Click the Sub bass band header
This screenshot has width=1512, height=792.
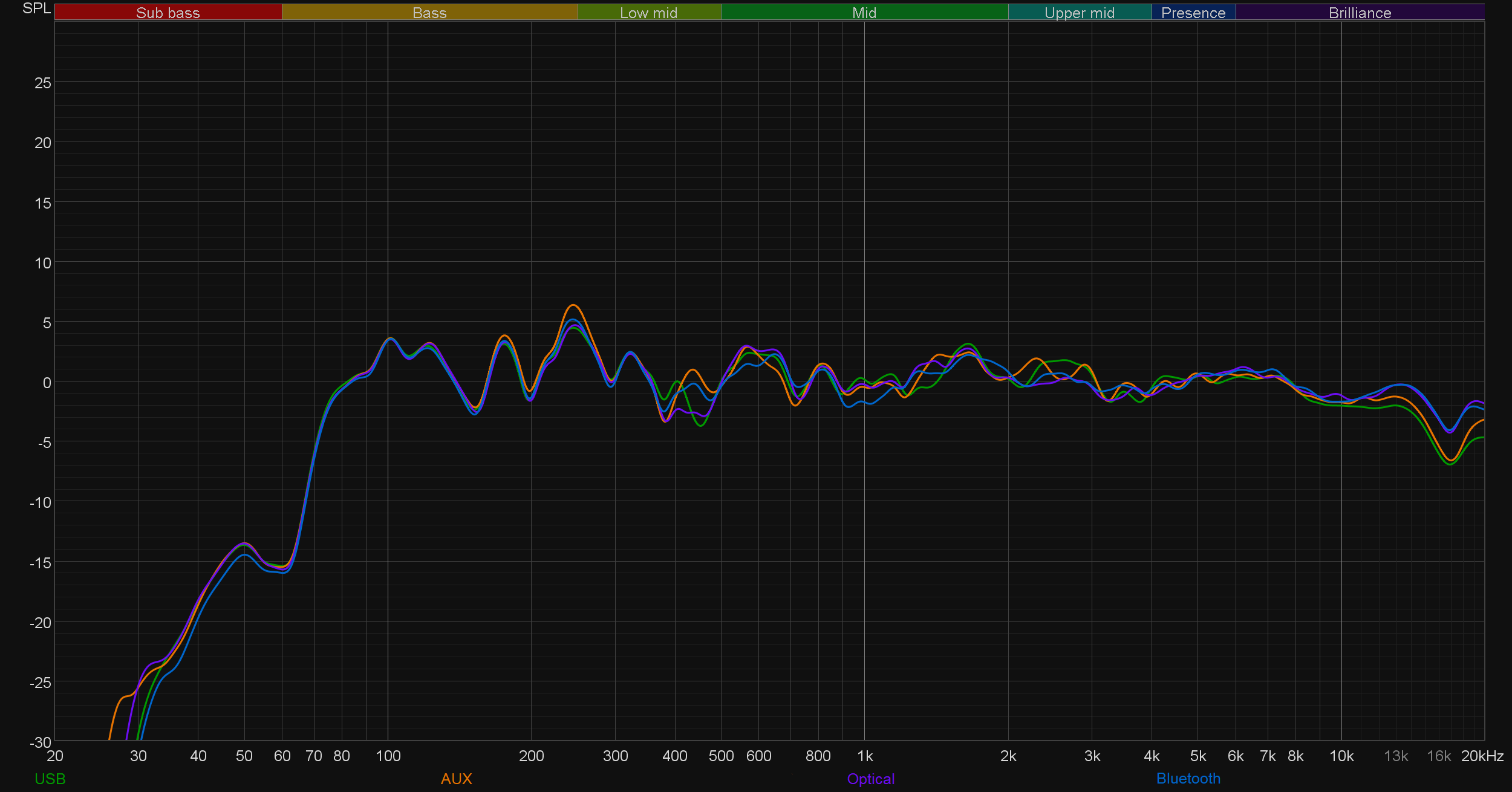pos(168,12)
